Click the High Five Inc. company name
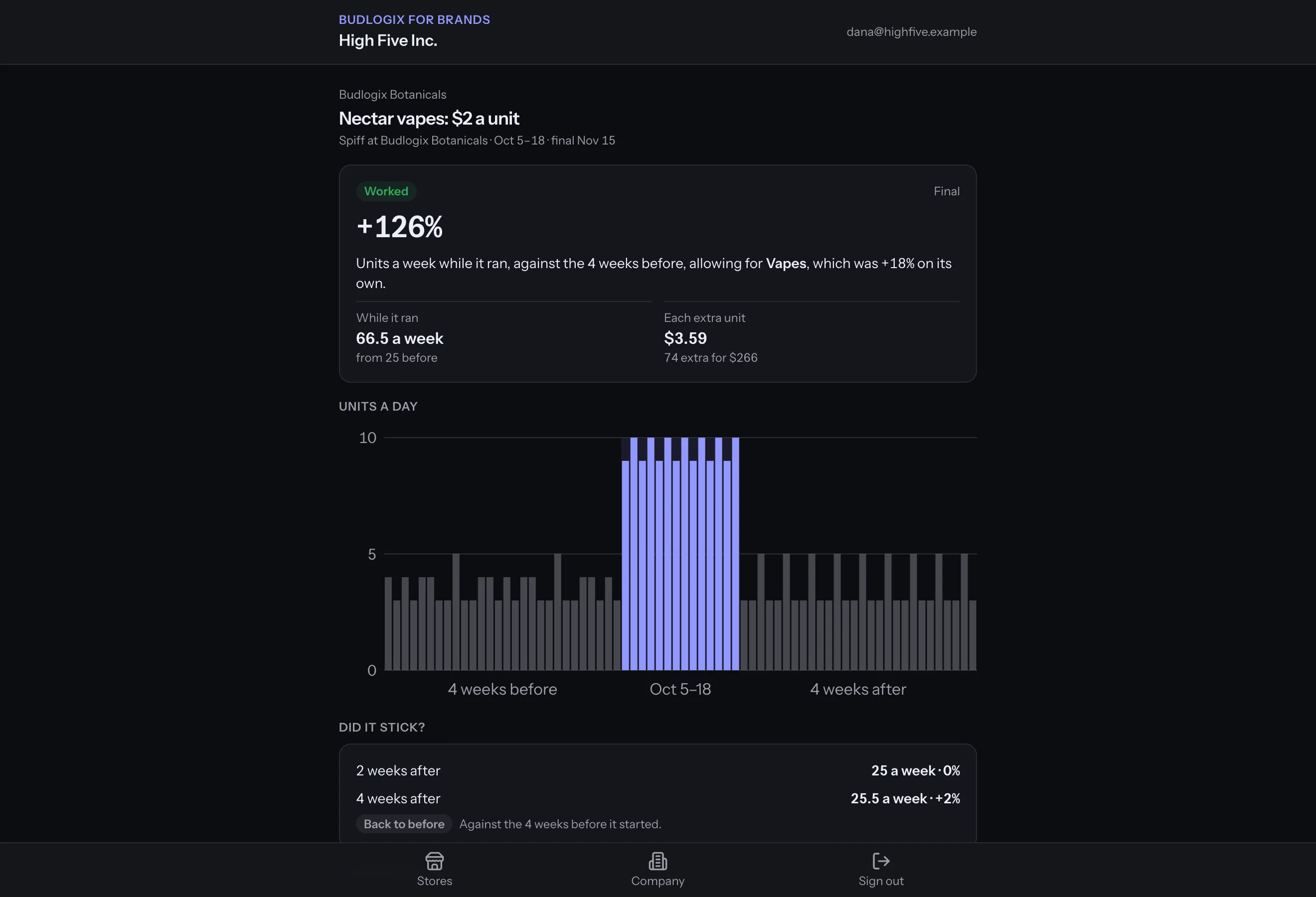Image resolution: width=1316 pixels, height=897 pixels. (x=388, y=41)
